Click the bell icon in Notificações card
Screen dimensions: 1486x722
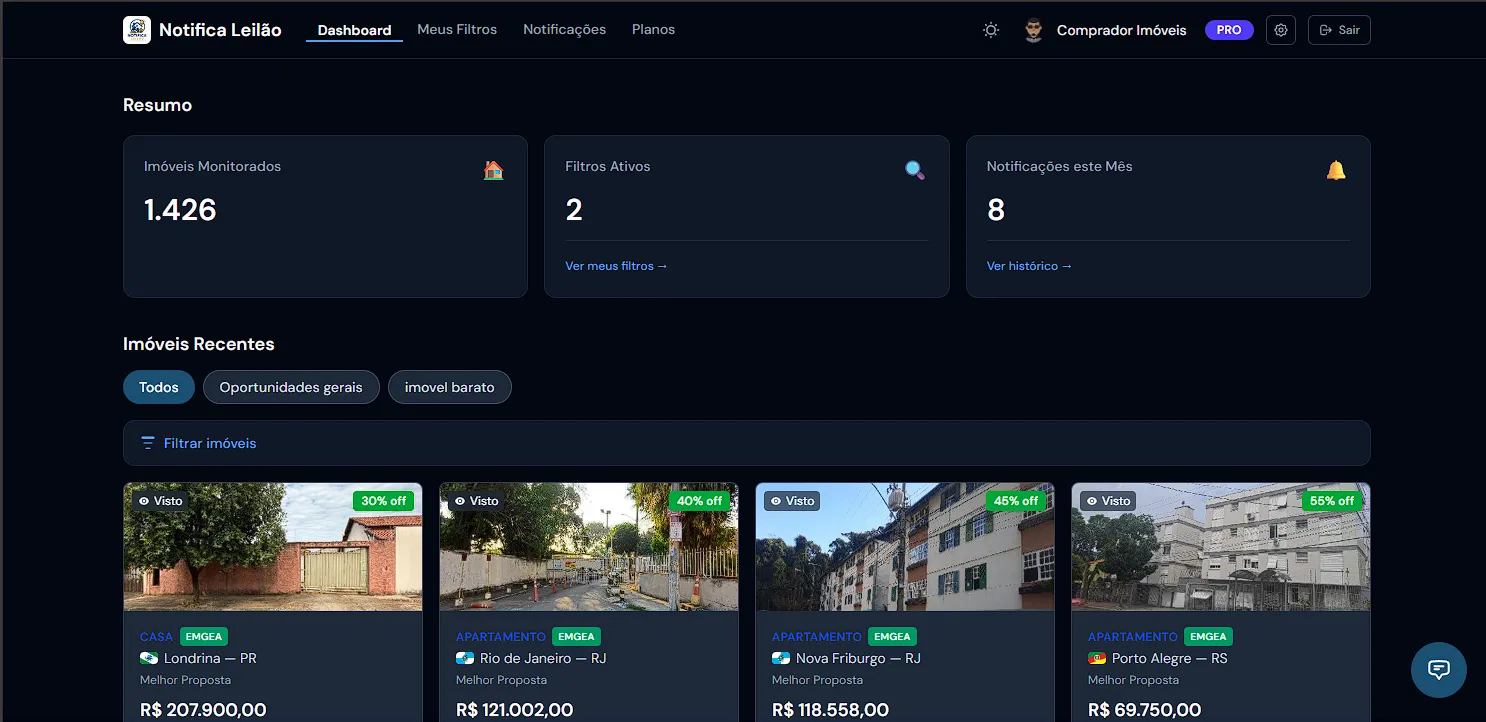coord(1336,170)
